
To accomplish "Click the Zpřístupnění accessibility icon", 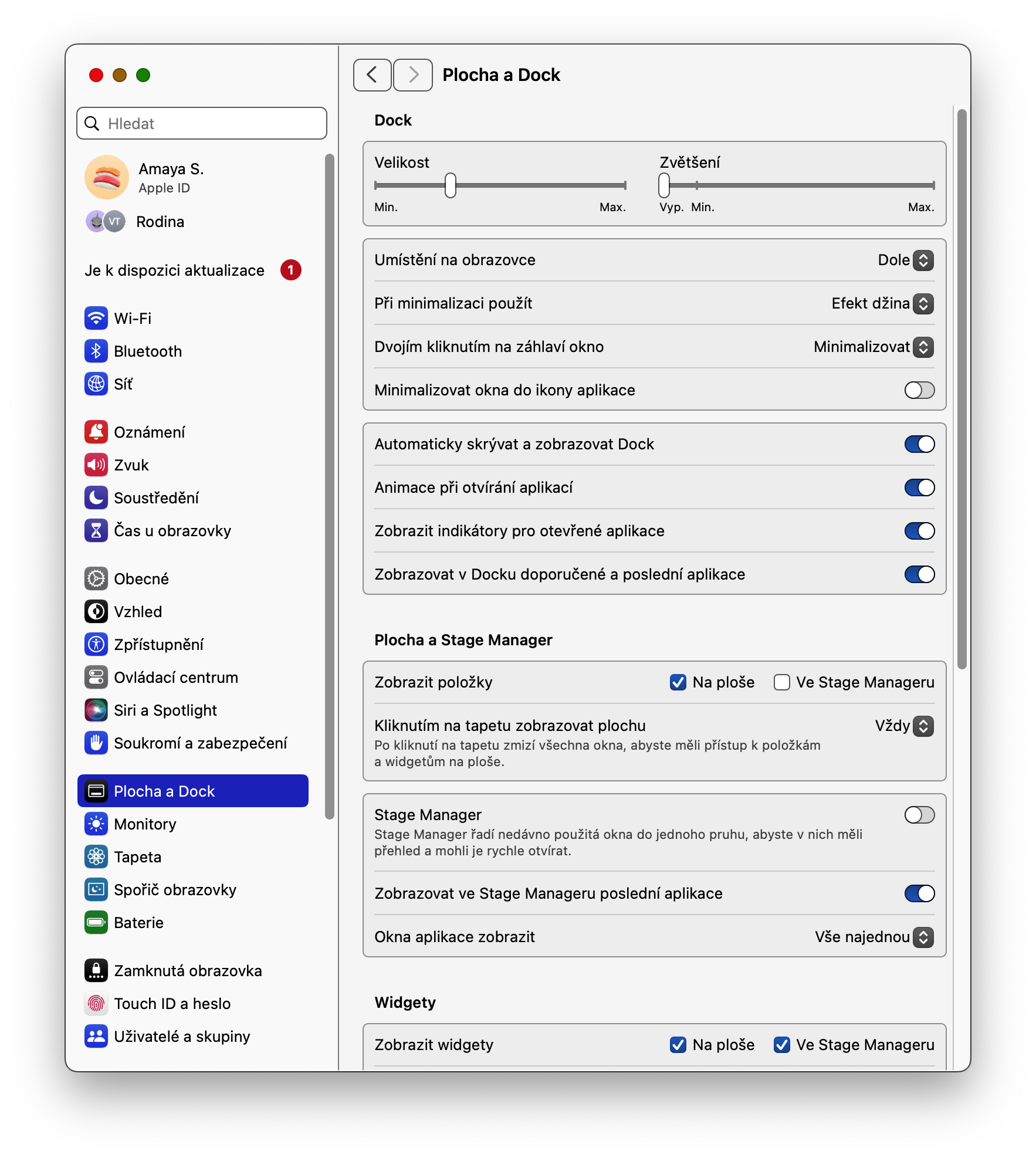I will (x=96, y=645).
